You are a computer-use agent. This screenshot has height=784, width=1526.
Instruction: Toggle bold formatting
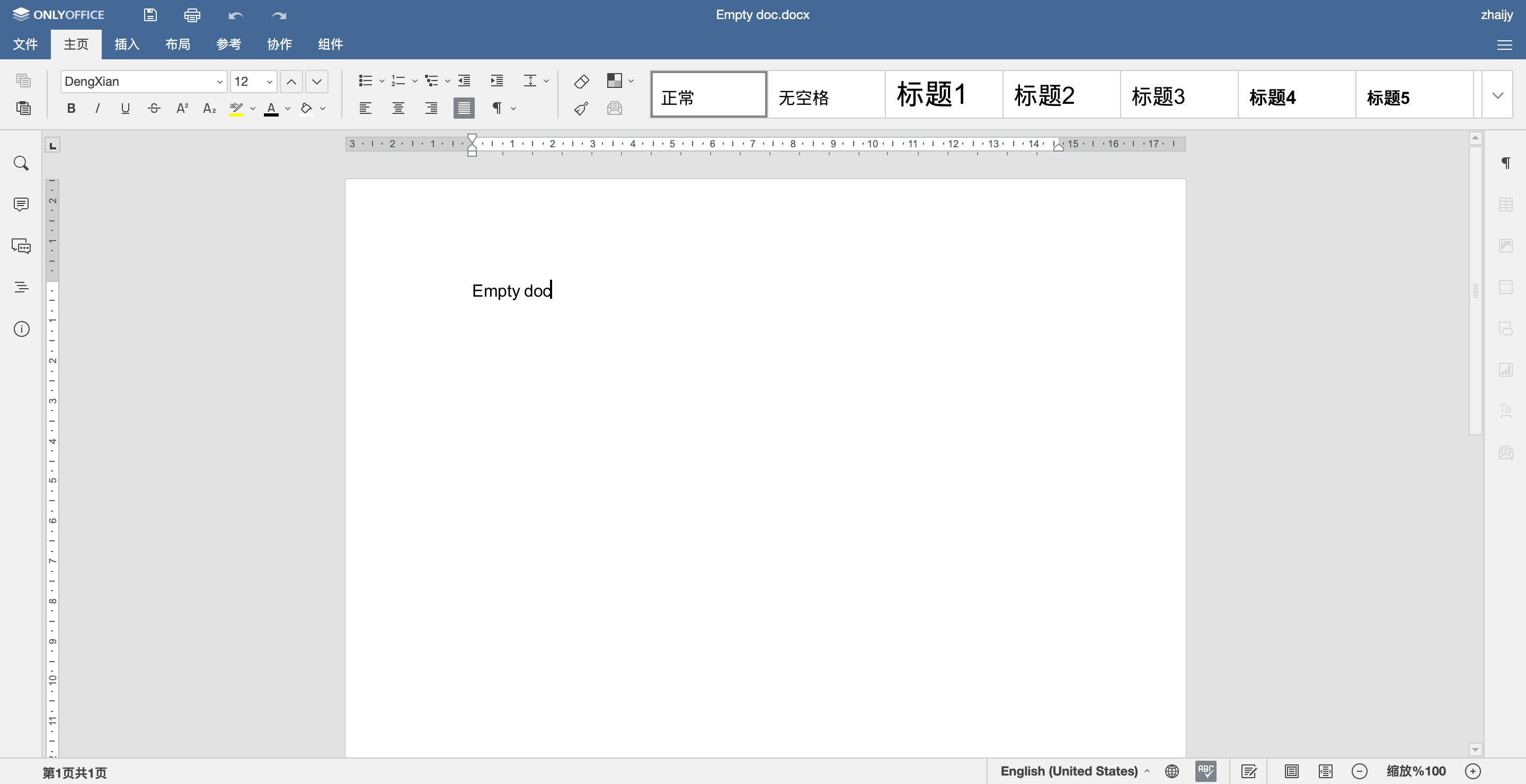(x=71, y=108)
